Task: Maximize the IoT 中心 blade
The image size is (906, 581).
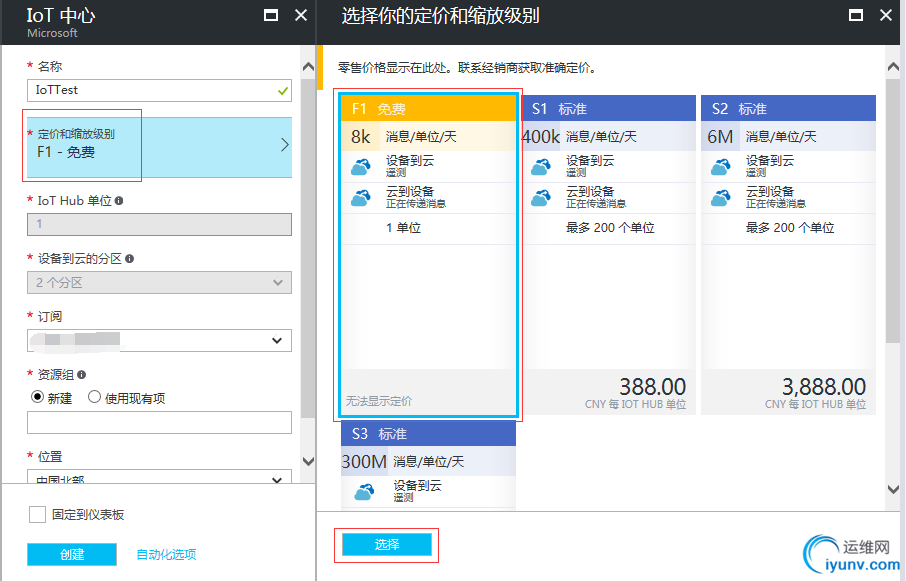Action: point(271,15)
